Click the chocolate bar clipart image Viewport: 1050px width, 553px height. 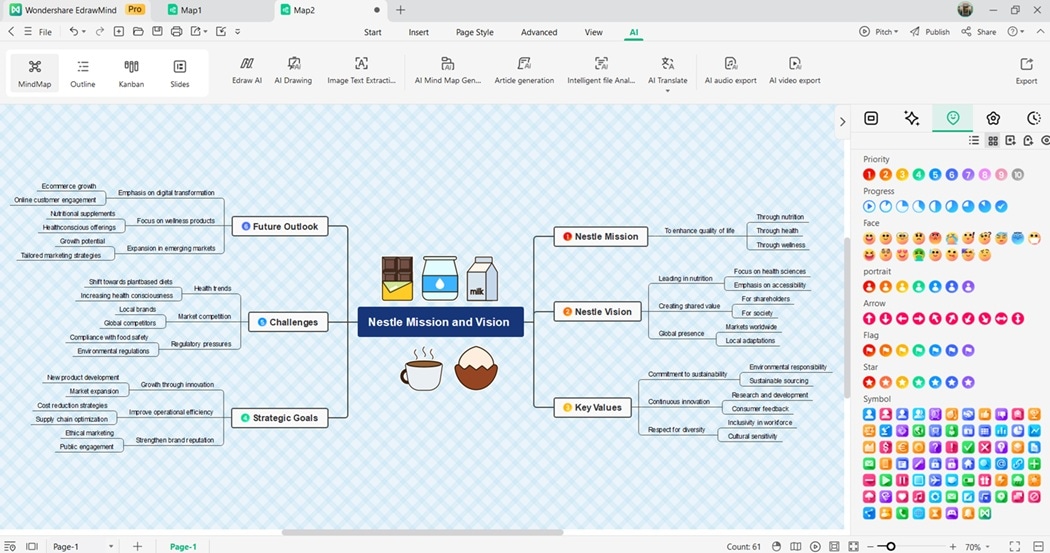click(397, 278)
